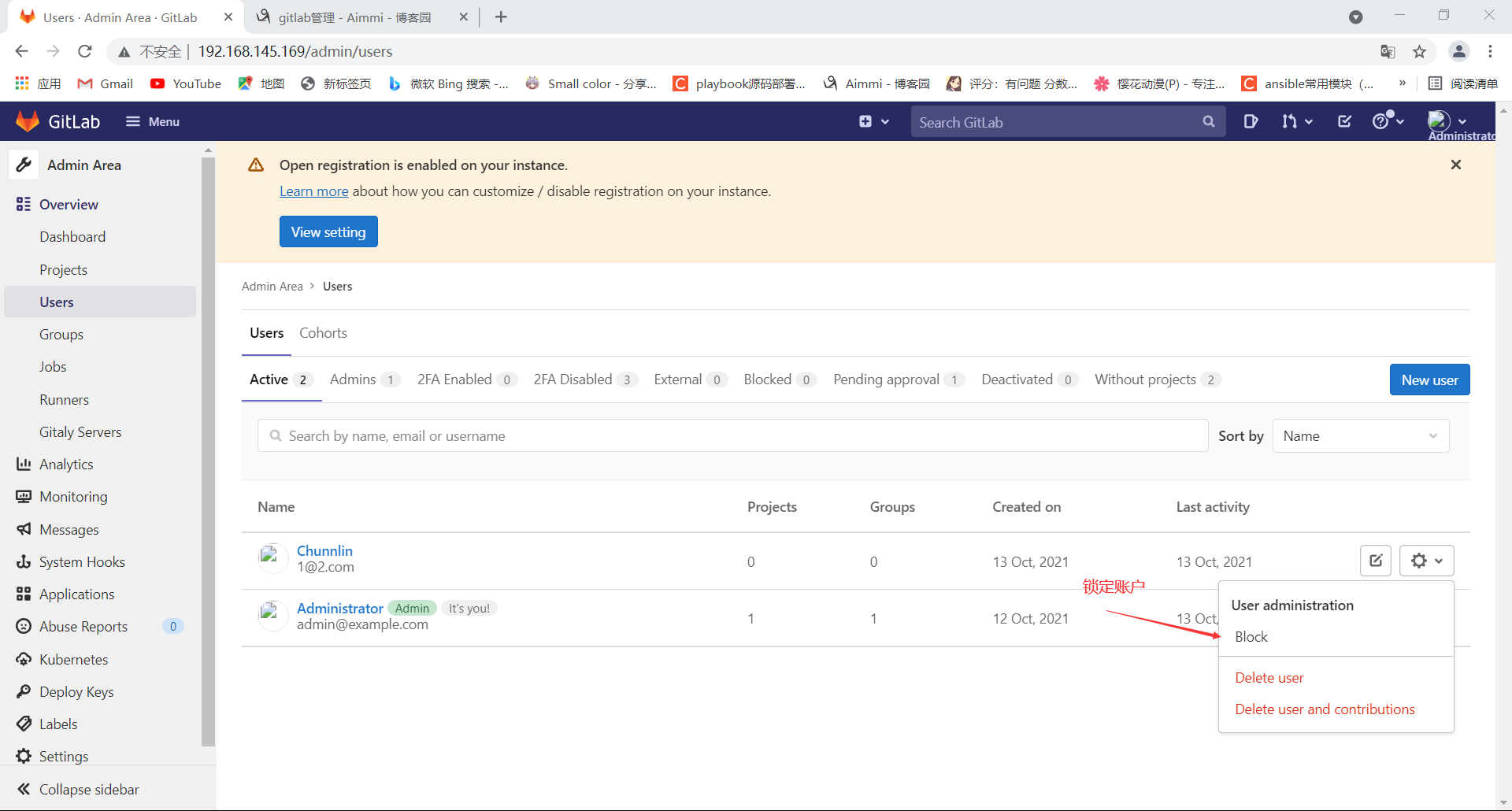Switch to the gitlab管理 browser tab
Screen dimensions: 1512x811
point(362,17)
